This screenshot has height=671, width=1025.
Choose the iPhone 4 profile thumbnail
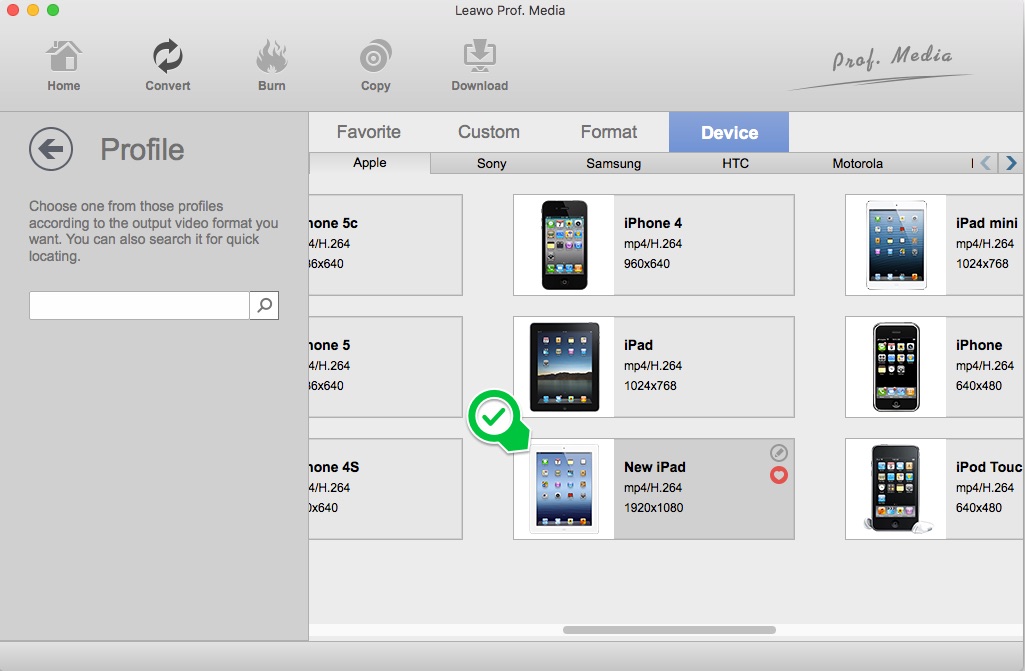(564, 245)
